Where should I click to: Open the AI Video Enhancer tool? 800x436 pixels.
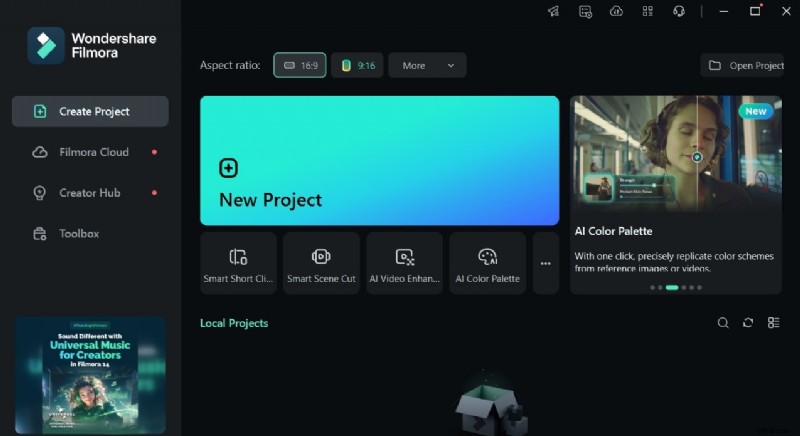tap(404, 263)
